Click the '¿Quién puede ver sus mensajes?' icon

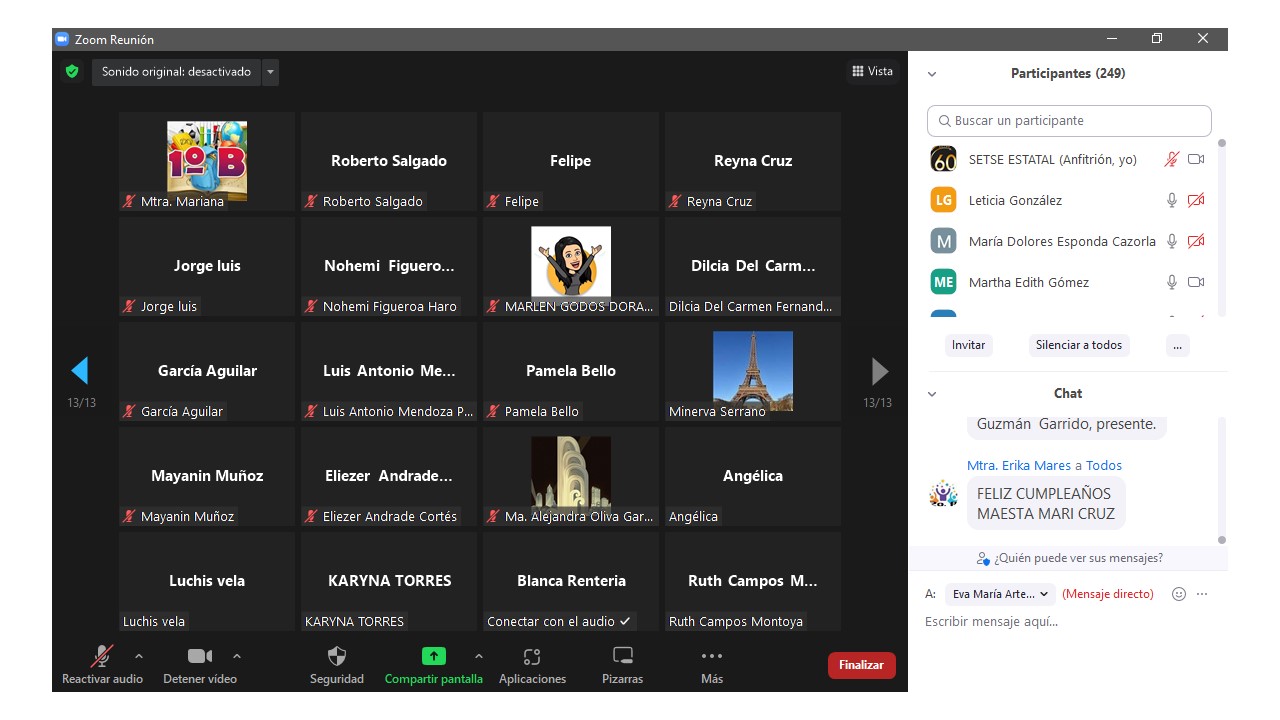tap(983, 558)
